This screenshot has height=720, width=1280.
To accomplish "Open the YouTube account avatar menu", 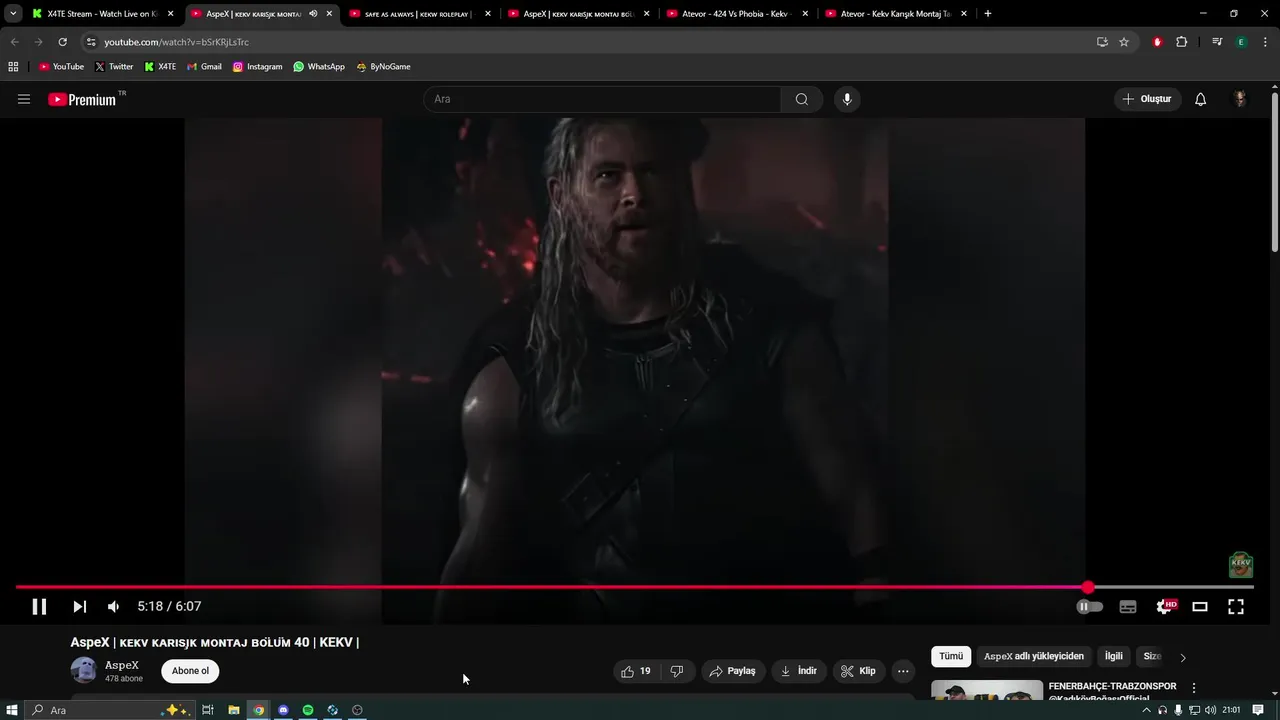I will click(x=1240, y=99).
